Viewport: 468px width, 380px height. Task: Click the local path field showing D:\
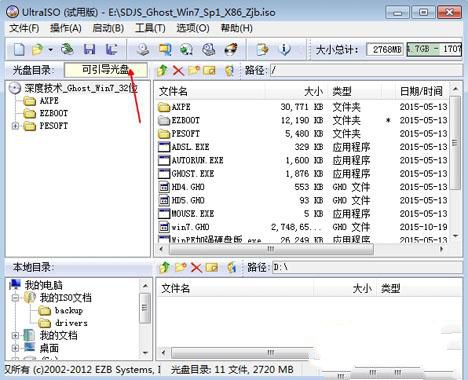(367, 267)
